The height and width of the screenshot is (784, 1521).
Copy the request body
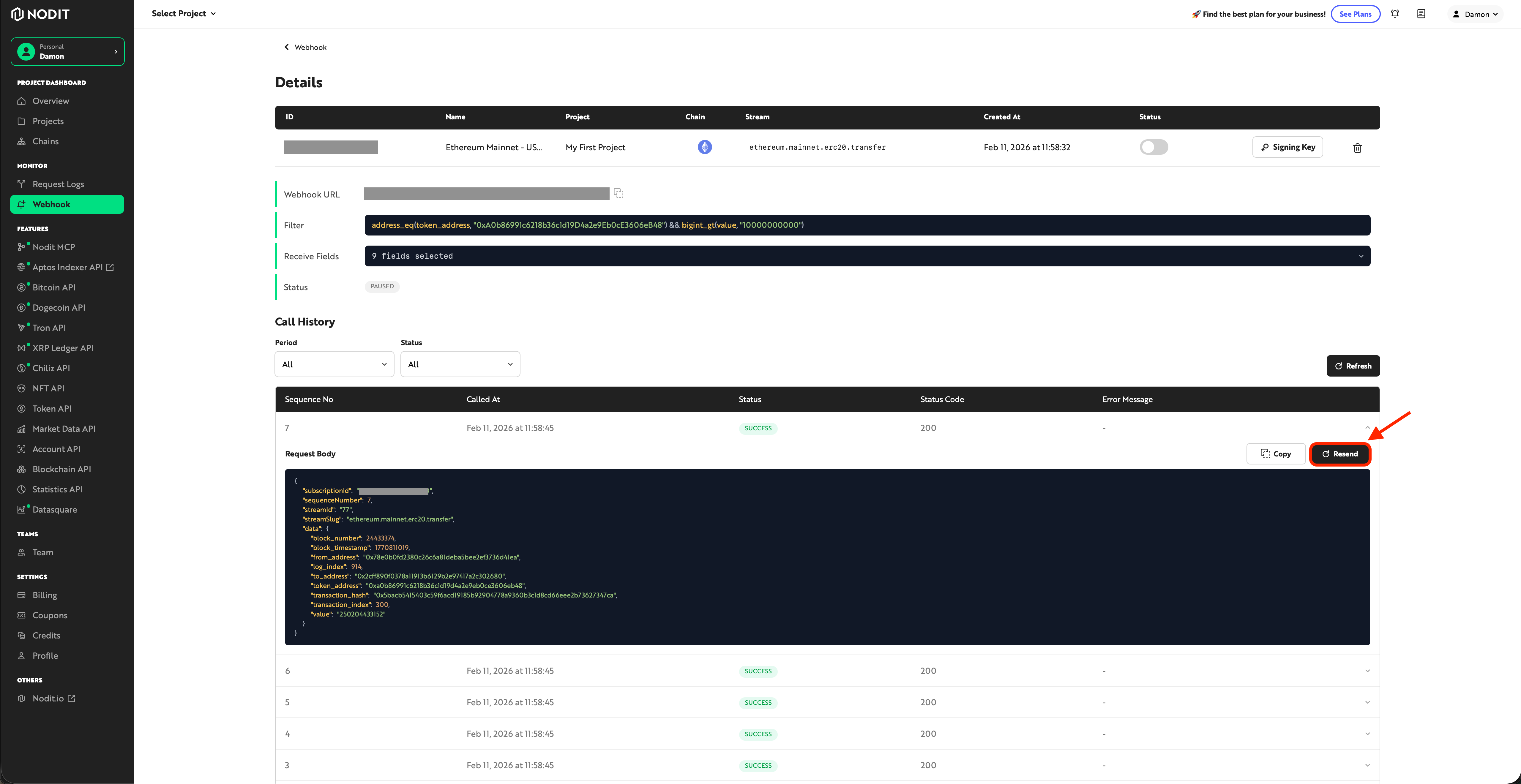1275,454
